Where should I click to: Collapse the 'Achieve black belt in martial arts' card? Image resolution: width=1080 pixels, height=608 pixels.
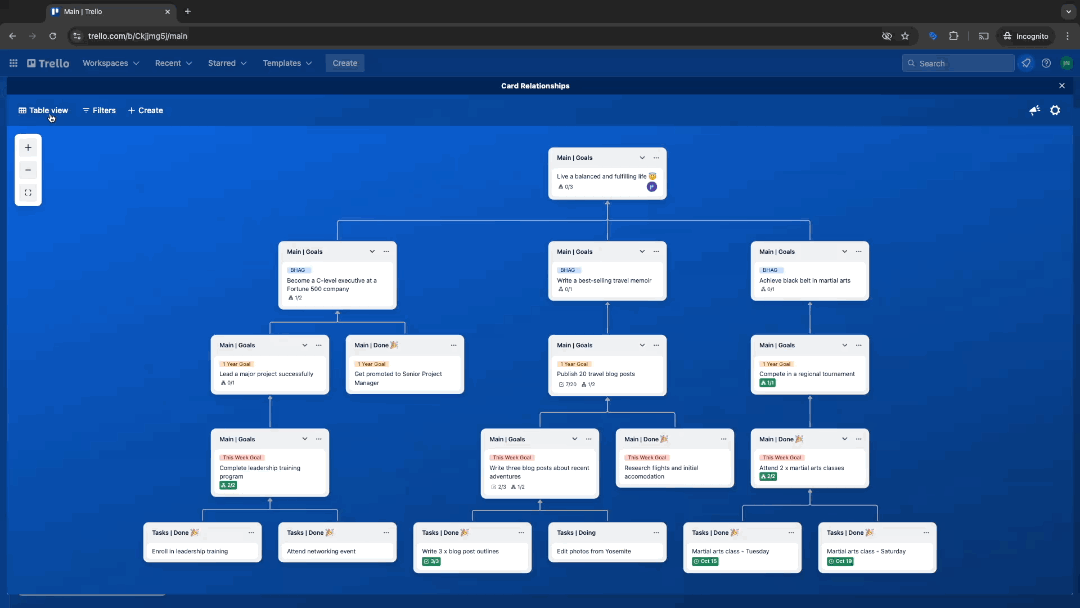[845, 251]
